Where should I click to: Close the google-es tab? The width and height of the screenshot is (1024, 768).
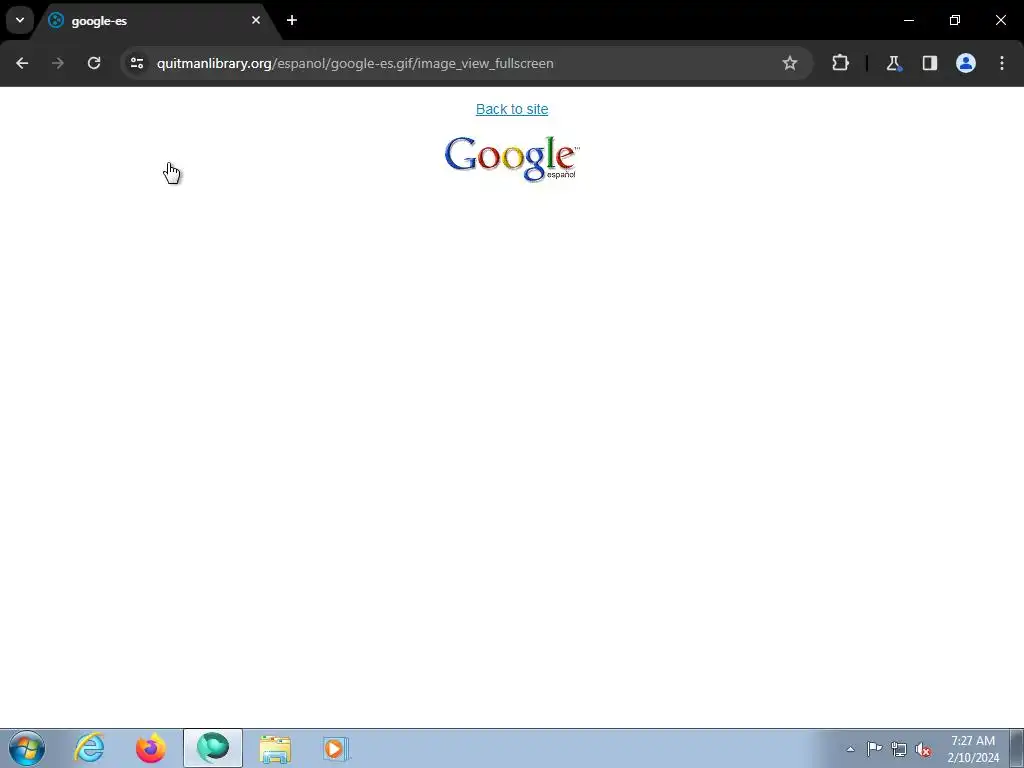click(256, 20)
